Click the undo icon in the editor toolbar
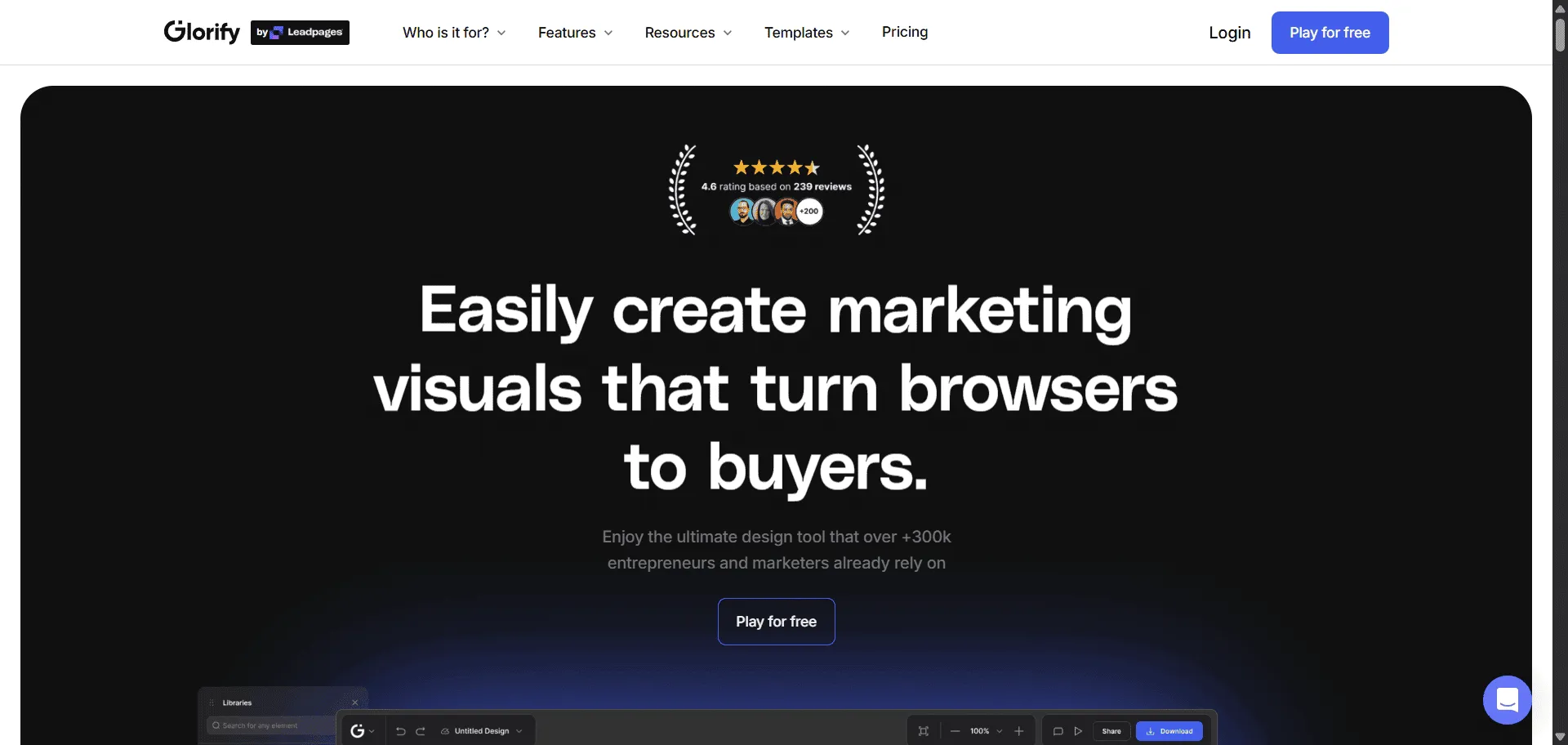The width and height of the screenshot is (1568, 745). coord(402,732)
